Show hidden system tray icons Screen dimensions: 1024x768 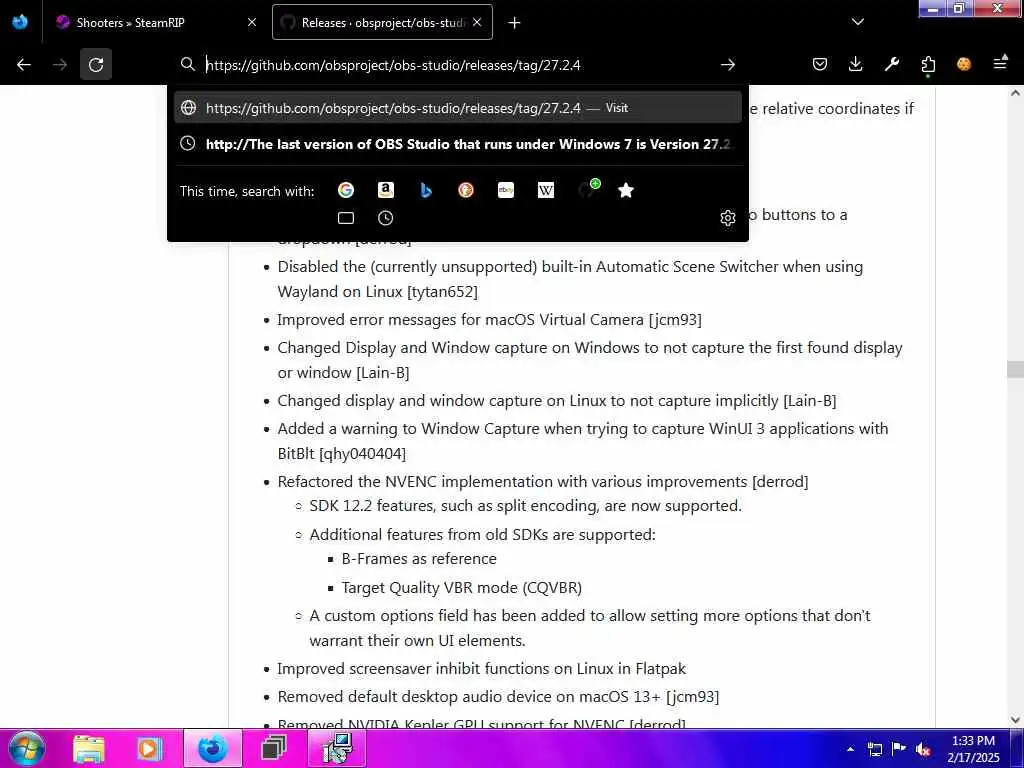click(850, 749)
